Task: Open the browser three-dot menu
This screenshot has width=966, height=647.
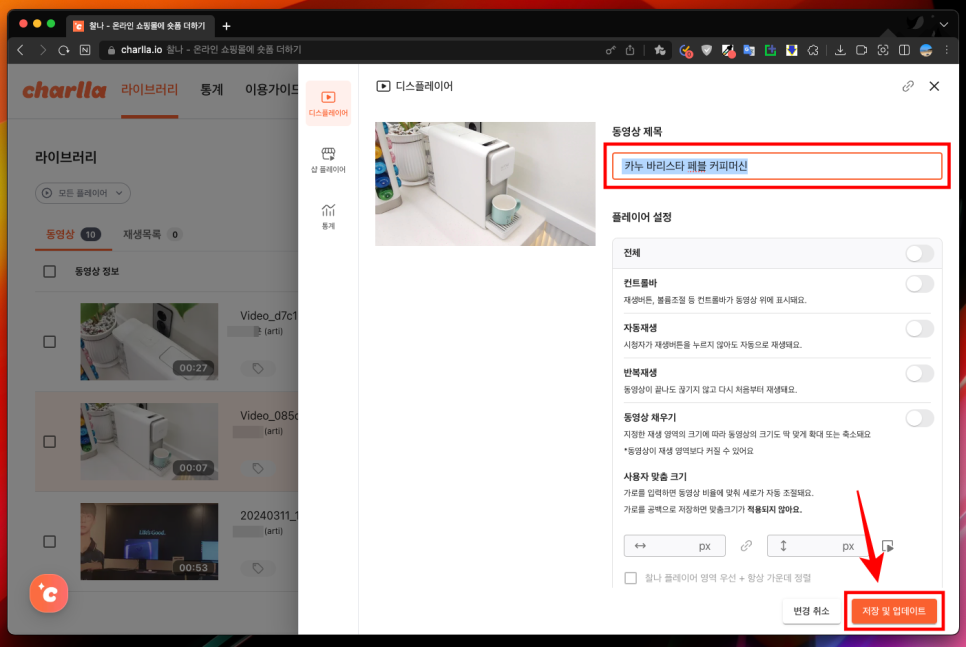Action: tap(947, 50)
